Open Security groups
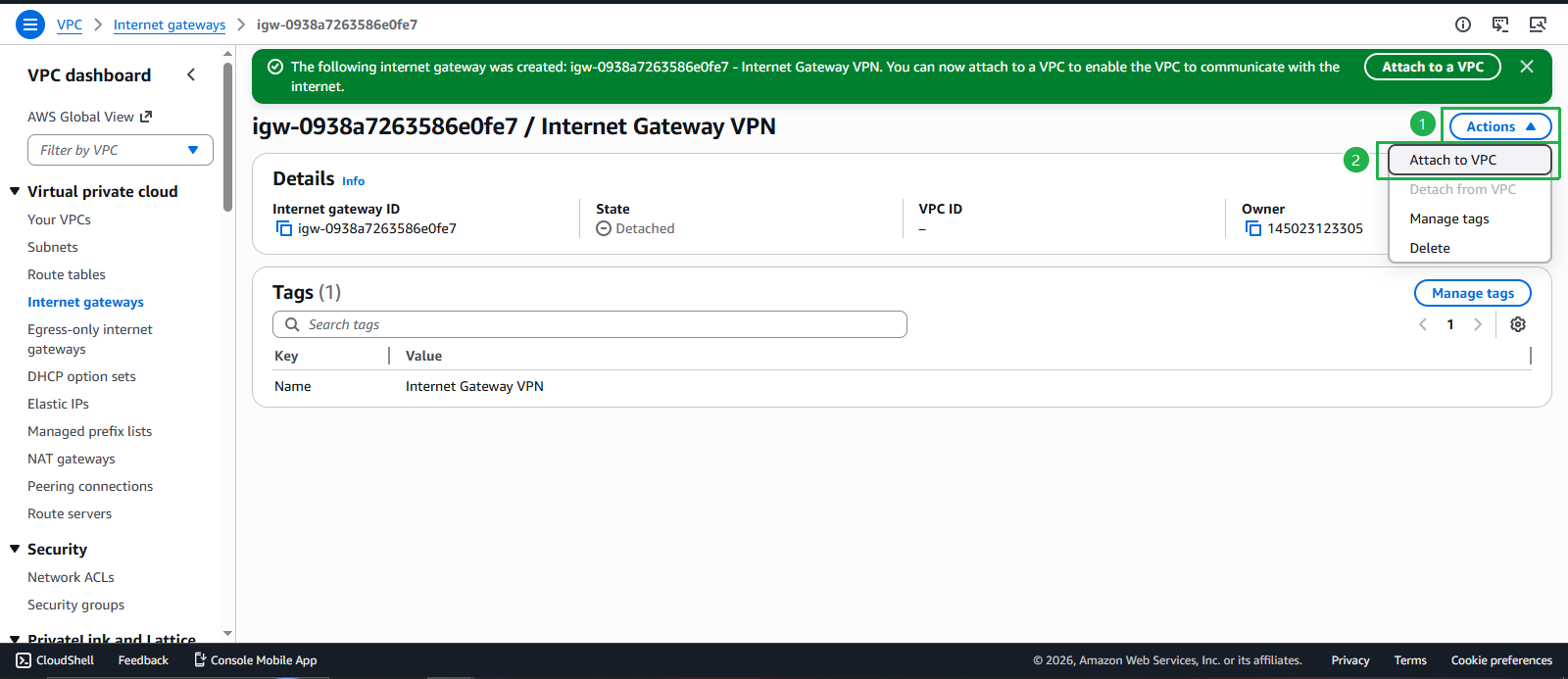 tap(75, 605)
